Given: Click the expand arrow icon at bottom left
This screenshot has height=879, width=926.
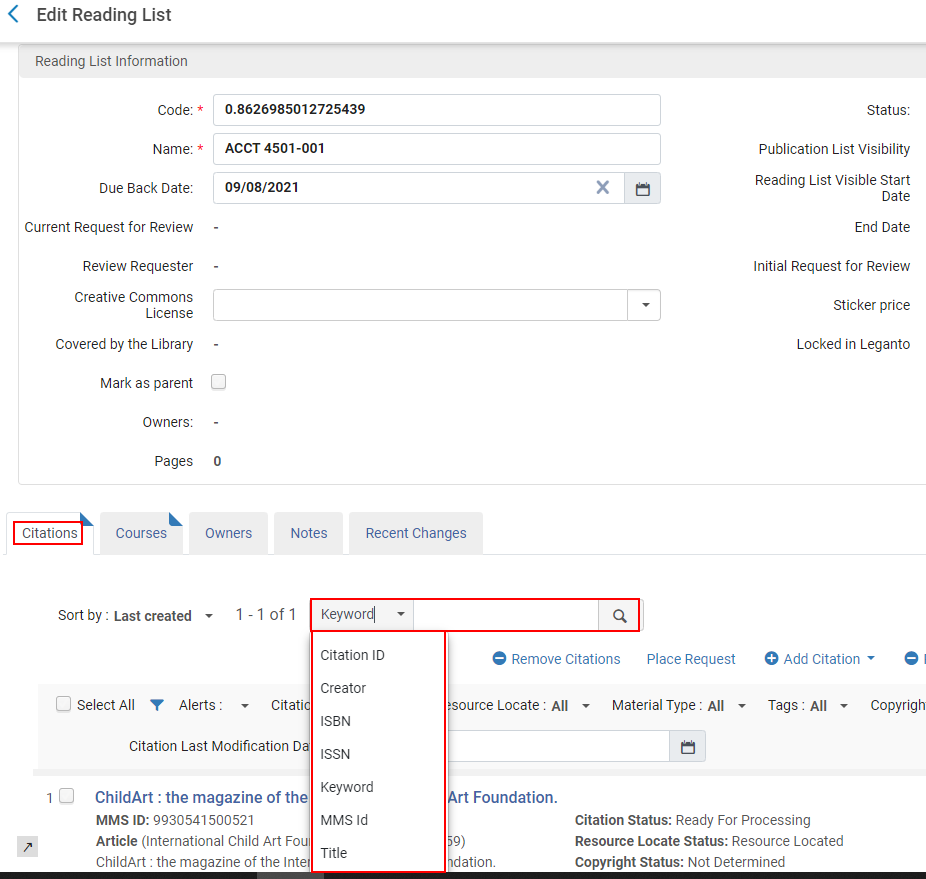Looking at the screenshot, I should click(x=27, y=847).
